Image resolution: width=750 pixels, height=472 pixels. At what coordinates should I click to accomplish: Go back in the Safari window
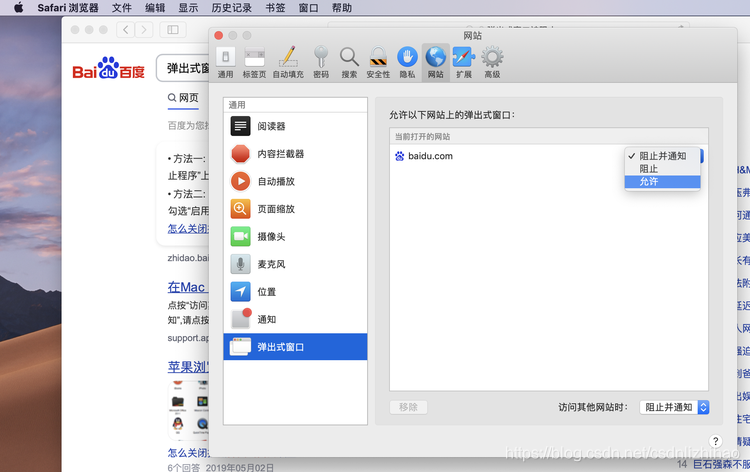click(x=125, y=30)
